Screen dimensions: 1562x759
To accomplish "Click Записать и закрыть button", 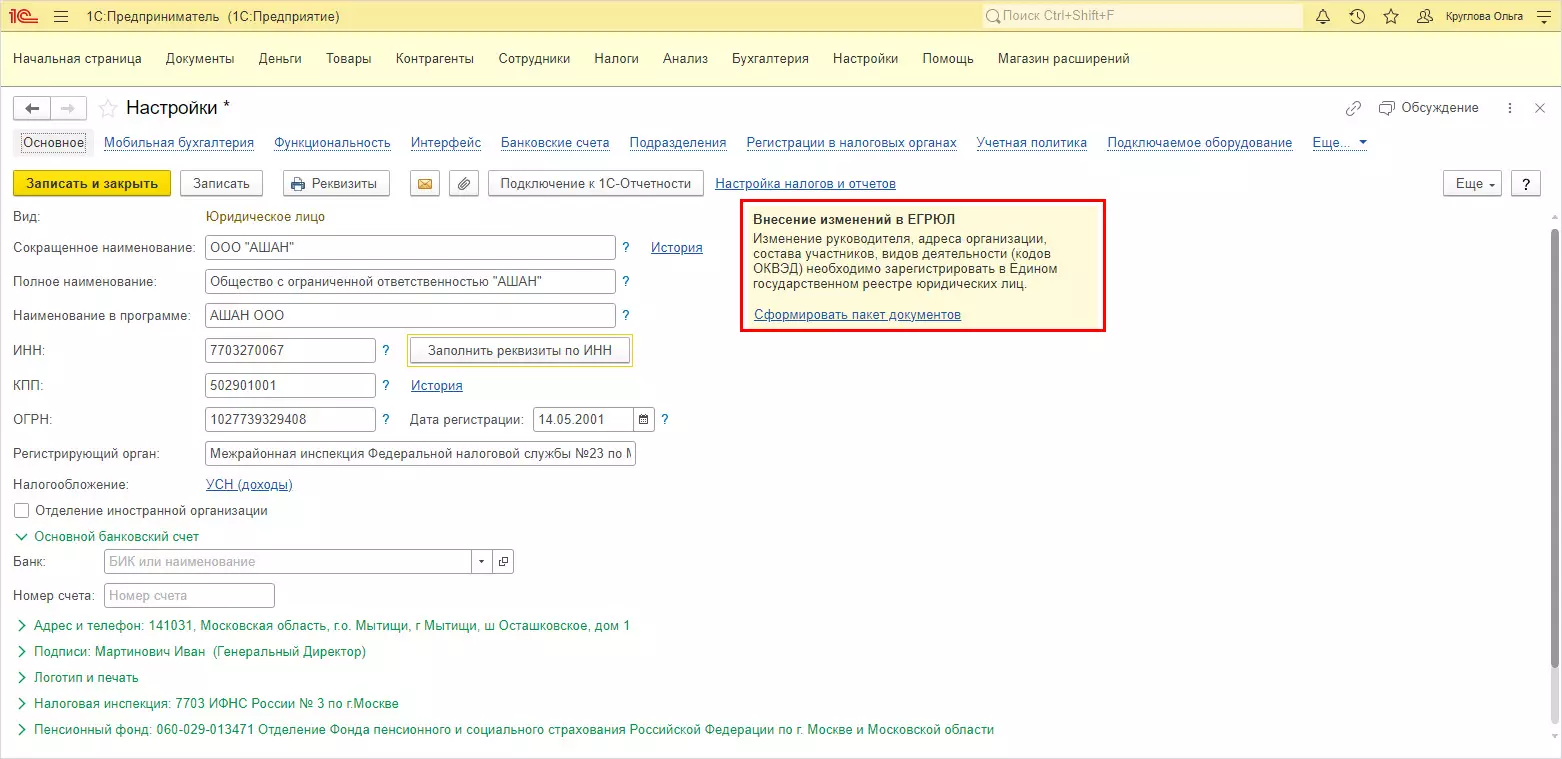I will (92, 183).
